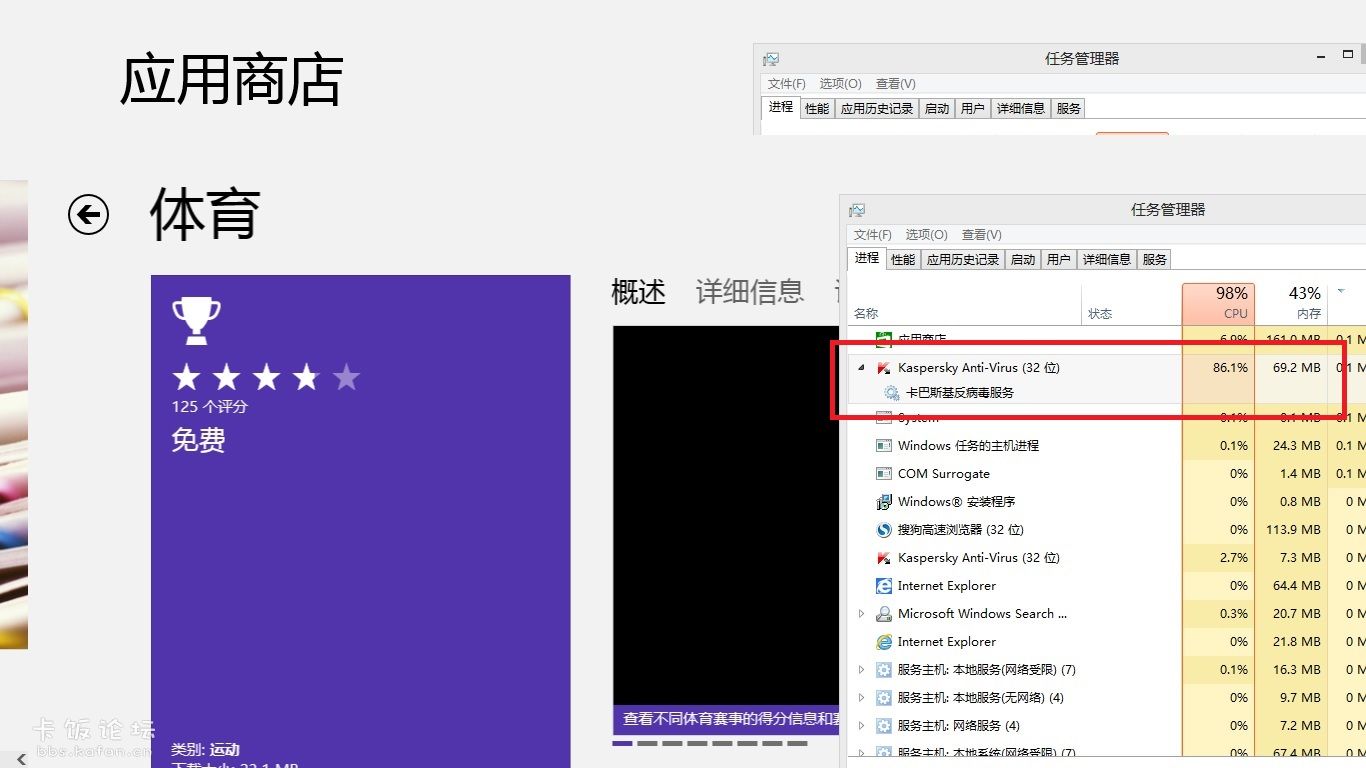Screen dimensions: 1366x768
Task: Select the Windows 任务的主机进程 row
Action: point(1107,446)
